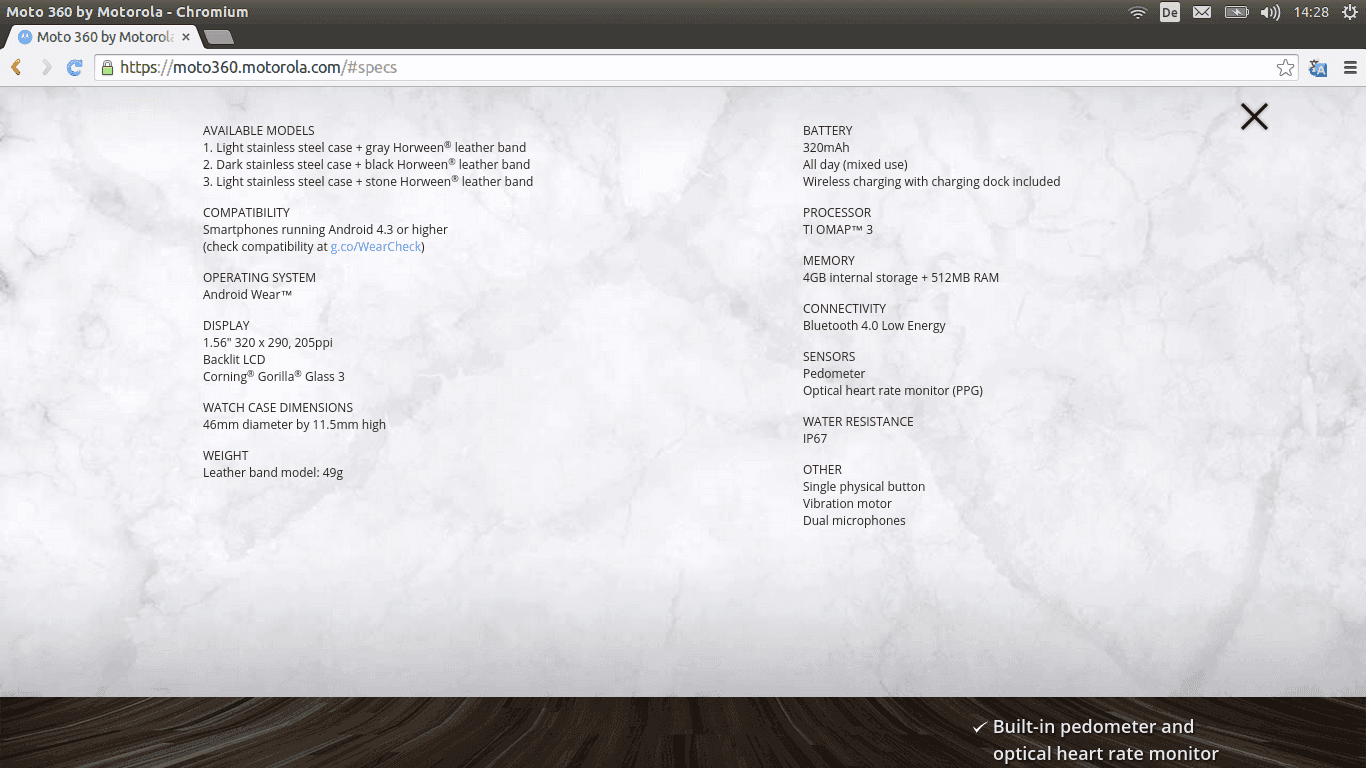Image resolution: width=1366 pixels, height=768 pixels.
Task: Open the g.co/WearCheck link
Action: coord(376,247)
